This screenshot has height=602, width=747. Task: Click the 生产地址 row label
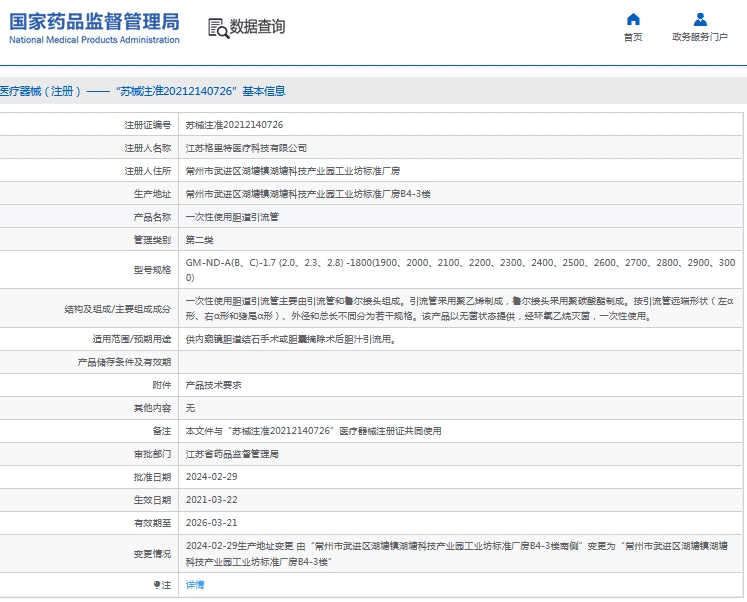152,194
